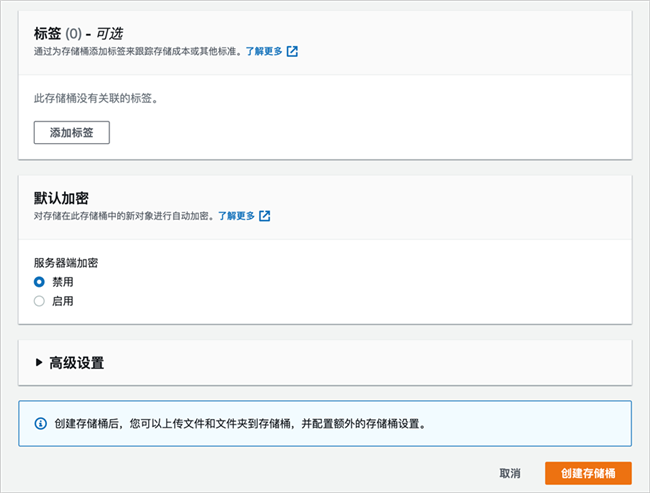Expand the 高级设置 section title

coord(77,363)
